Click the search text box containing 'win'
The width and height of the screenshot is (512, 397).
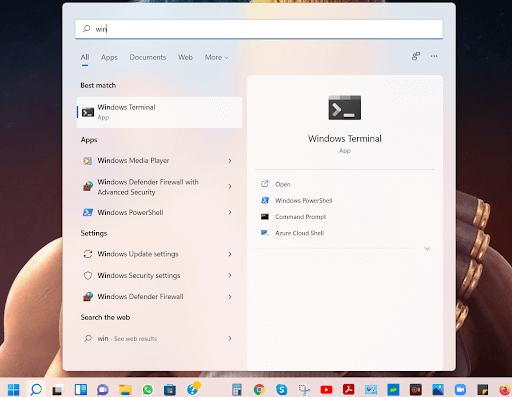[259, 29]
